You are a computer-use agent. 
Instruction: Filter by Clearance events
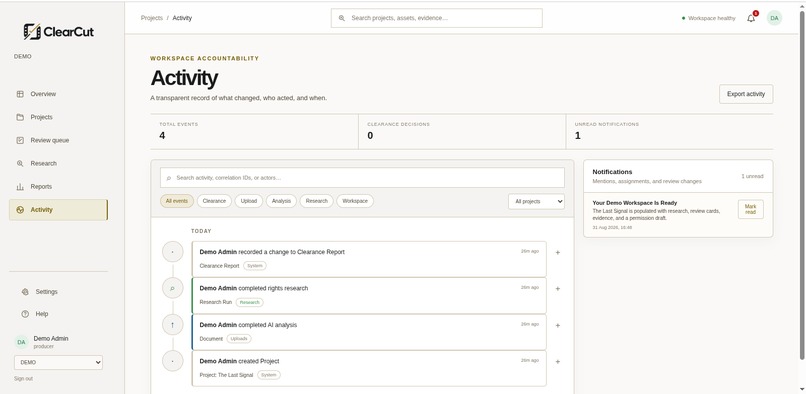[214, 201]
